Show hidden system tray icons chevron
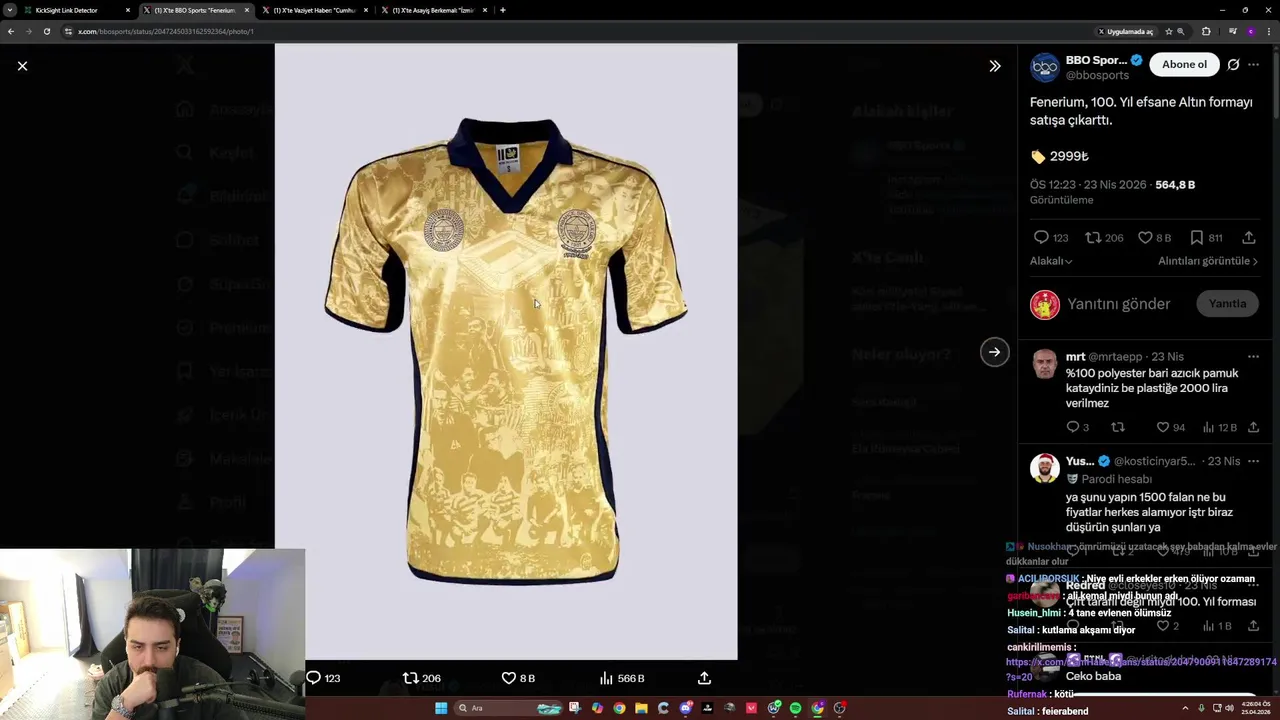1280x720 pixels. (1187, 708)
